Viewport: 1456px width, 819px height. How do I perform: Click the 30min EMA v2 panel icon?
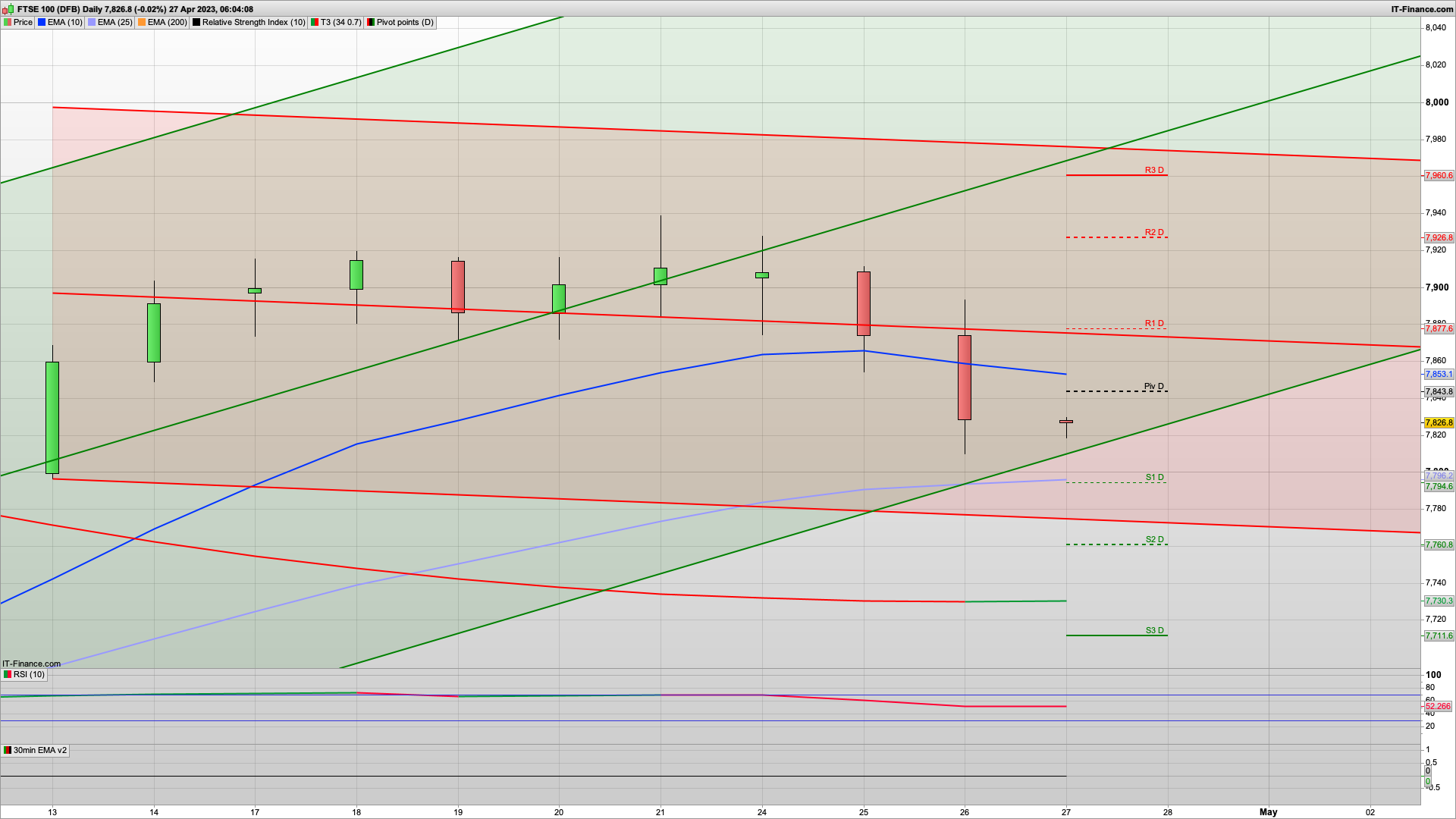point(8,750)
